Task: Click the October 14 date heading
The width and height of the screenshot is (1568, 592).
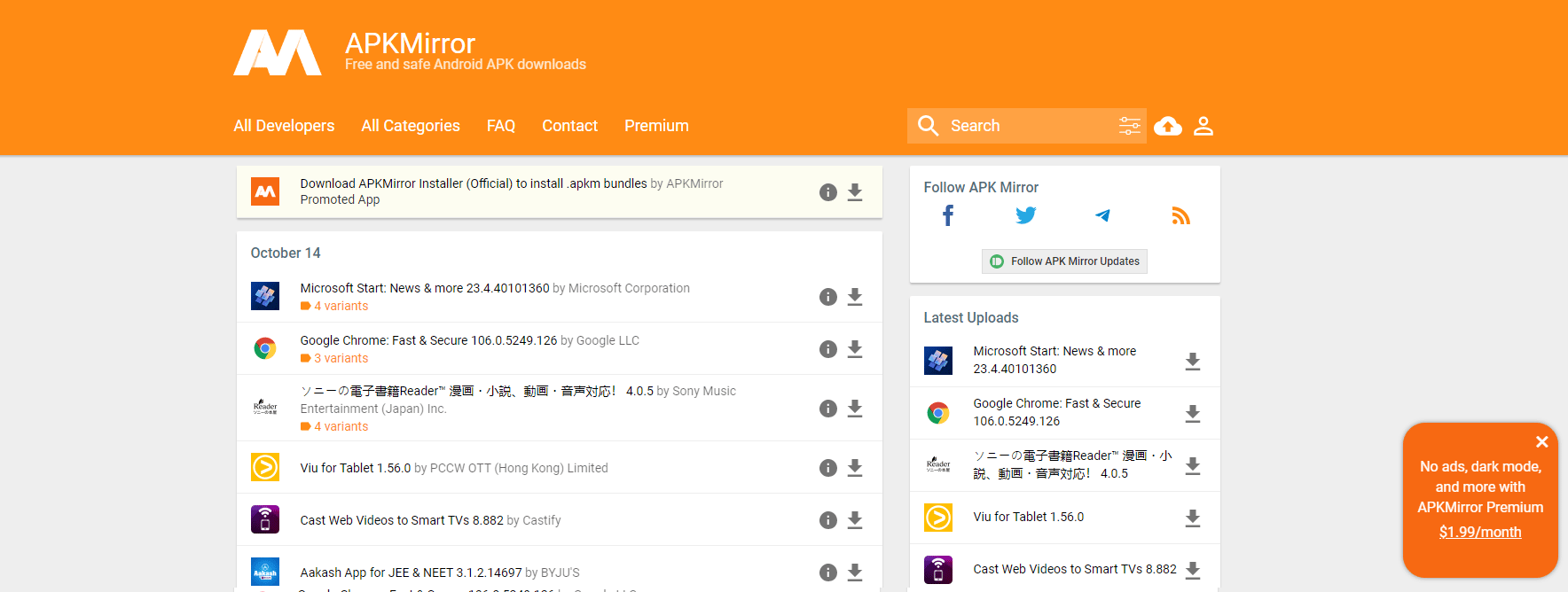Action: pyautogui.click(x=286, y=253)
